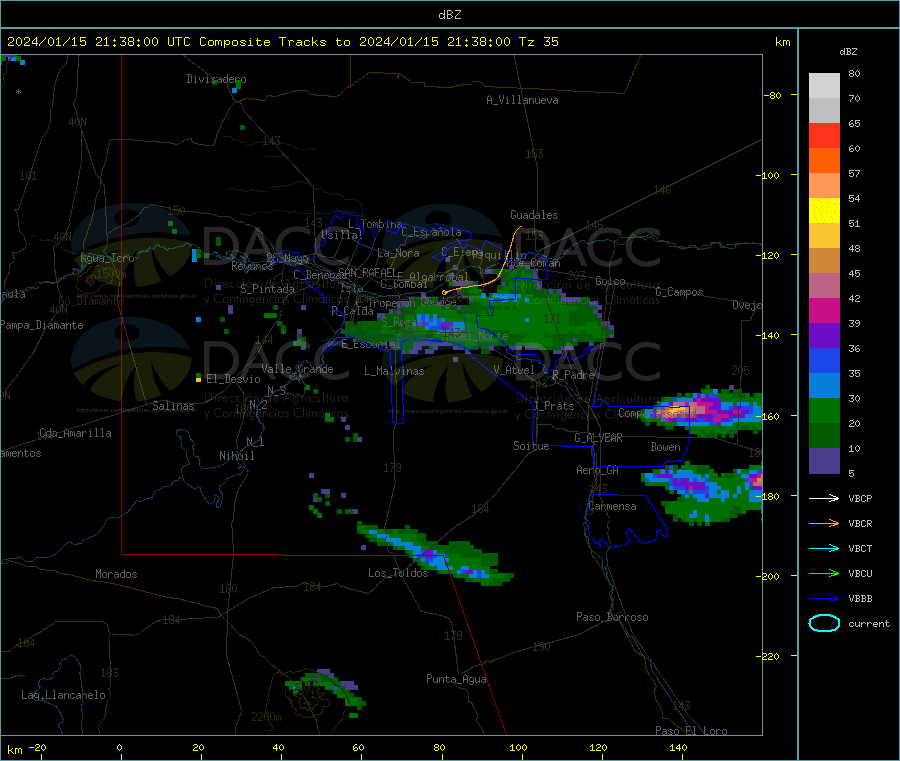
Task: Select the light gray 70-80 dBZ color swatch
Action: coord(824,86)
